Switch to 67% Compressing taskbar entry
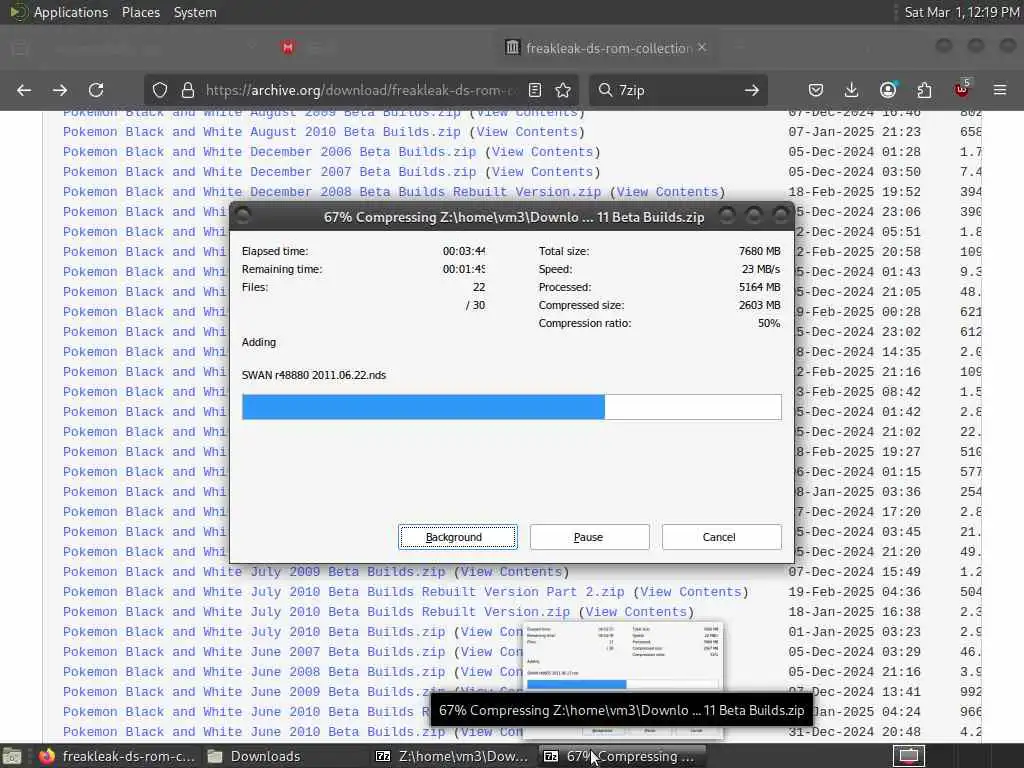Viewport: 1024px width, 768px height. (620, 756)
